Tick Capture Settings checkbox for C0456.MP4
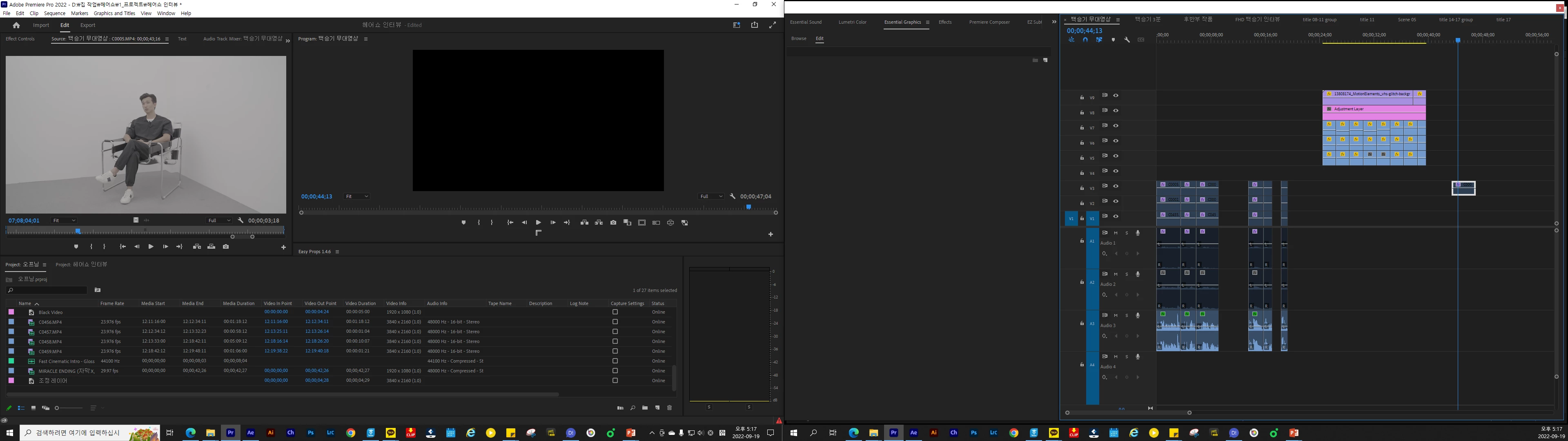 [x=615, y=322]
